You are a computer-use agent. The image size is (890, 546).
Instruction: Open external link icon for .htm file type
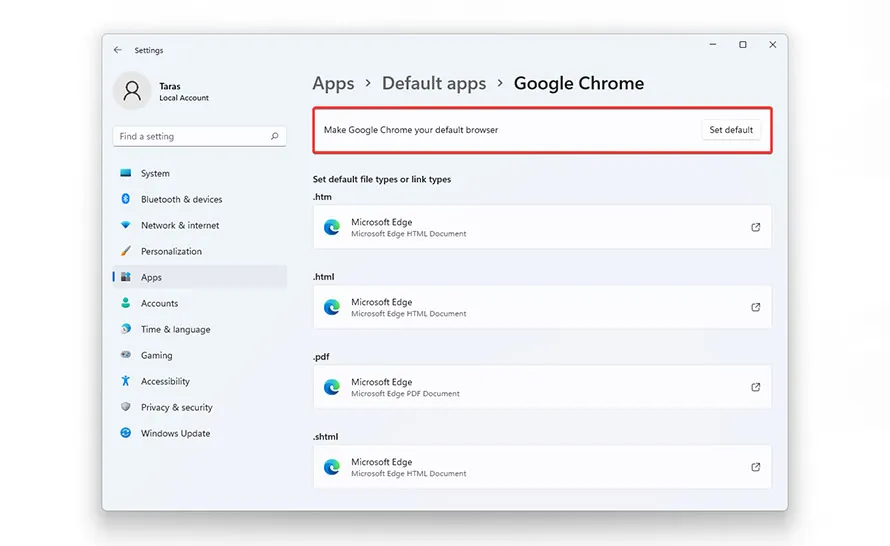[755, 227]
